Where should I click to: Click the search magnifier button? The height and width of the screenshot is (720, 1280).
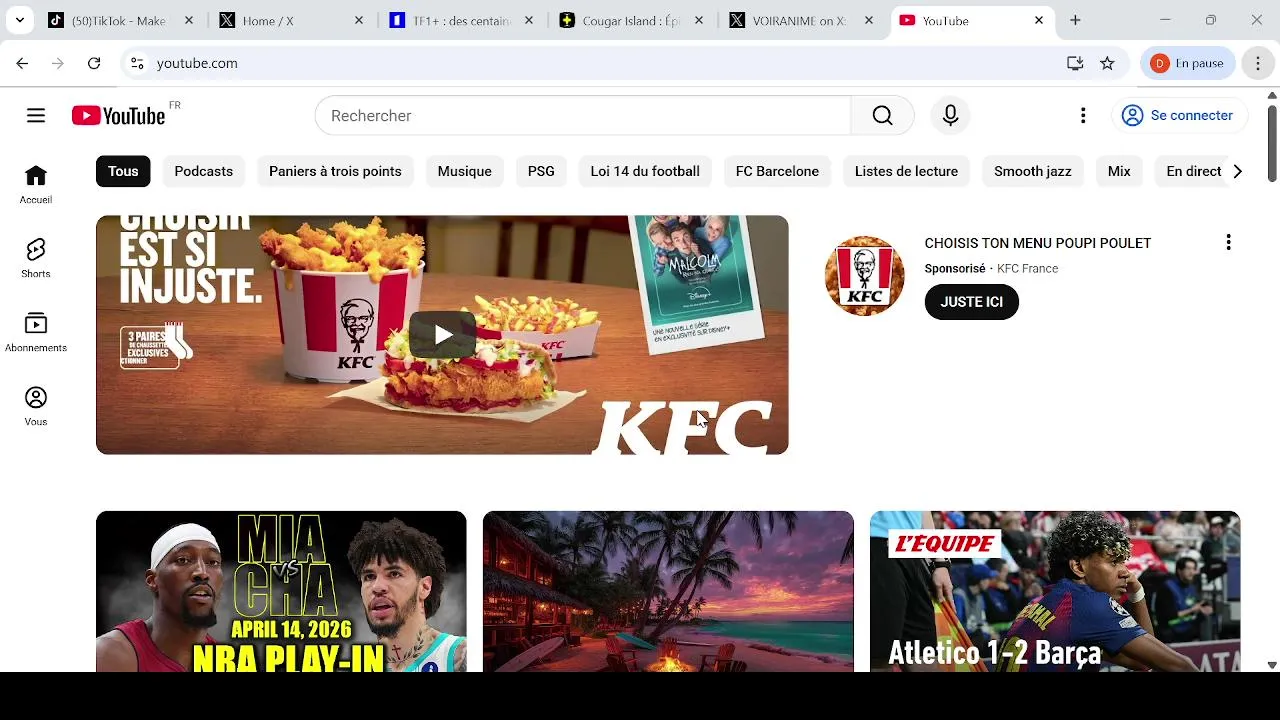(882, 116)
